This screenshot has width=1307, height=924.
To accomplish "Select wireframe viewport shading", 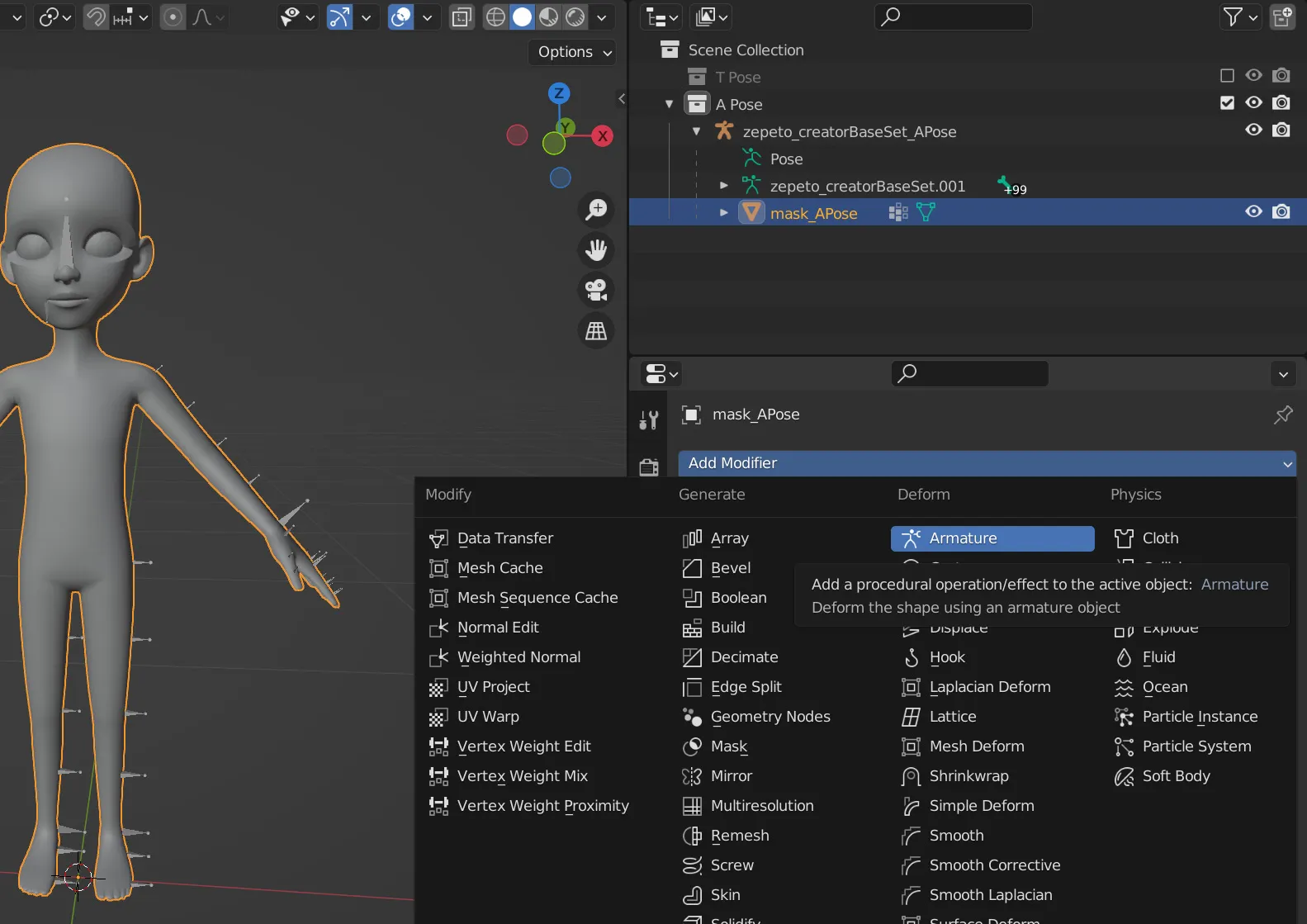I will click(x=495, y=17).
